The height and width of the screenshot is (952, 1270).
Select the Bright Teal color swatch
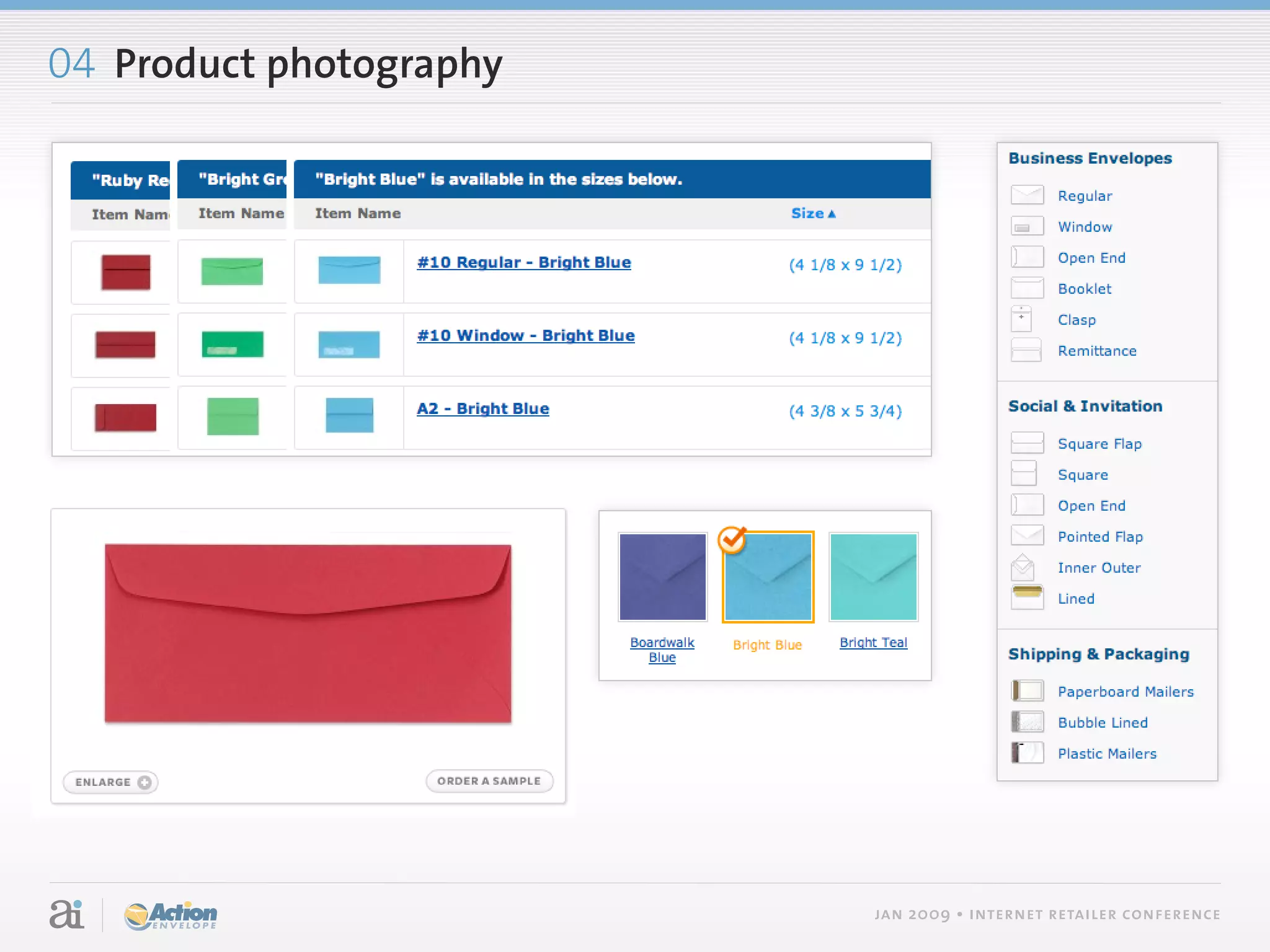[x=874, y=576]
